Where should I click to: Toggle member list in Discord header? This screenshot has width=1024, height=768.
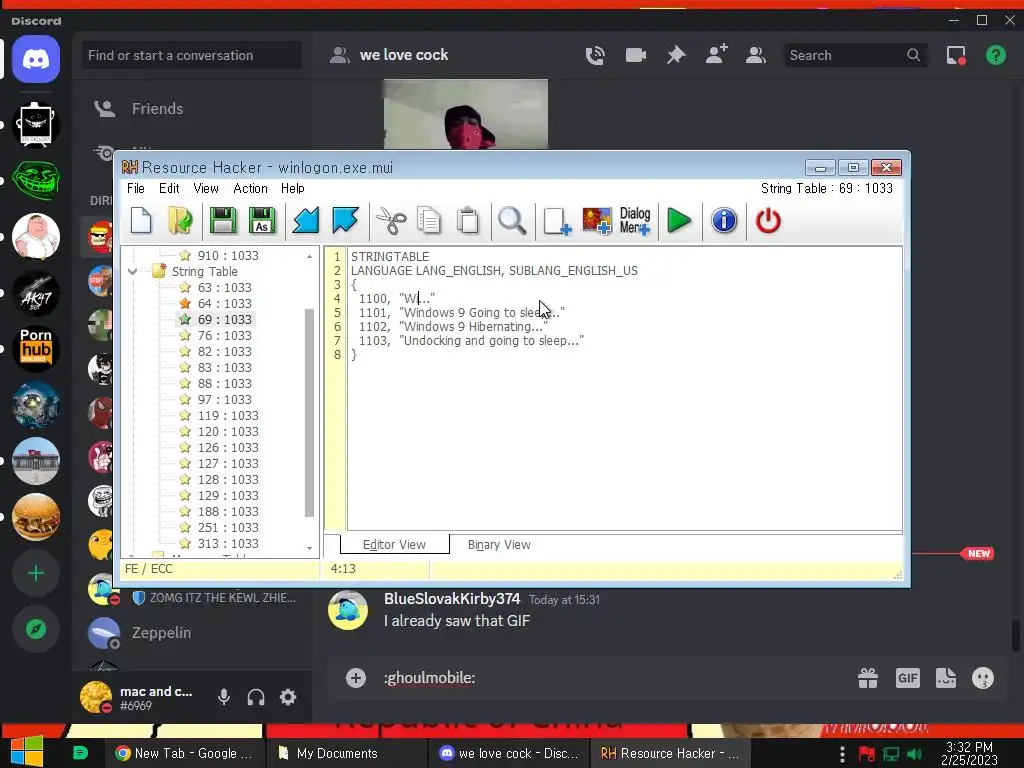pyautogui.click(x=756, y=56)
